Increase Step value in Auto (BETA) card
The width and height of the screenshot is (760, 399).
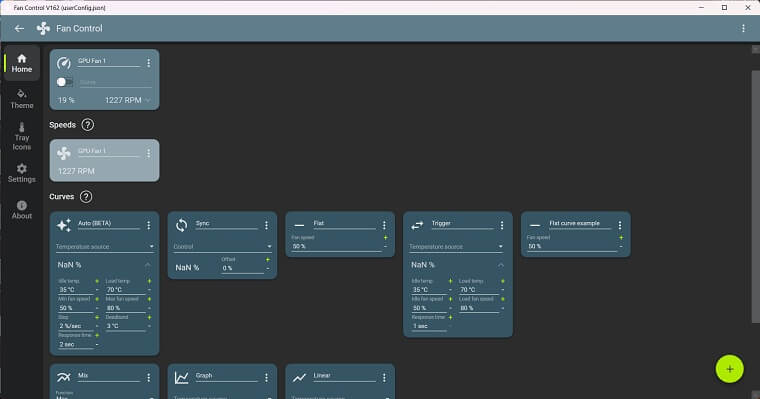[97, 318]
